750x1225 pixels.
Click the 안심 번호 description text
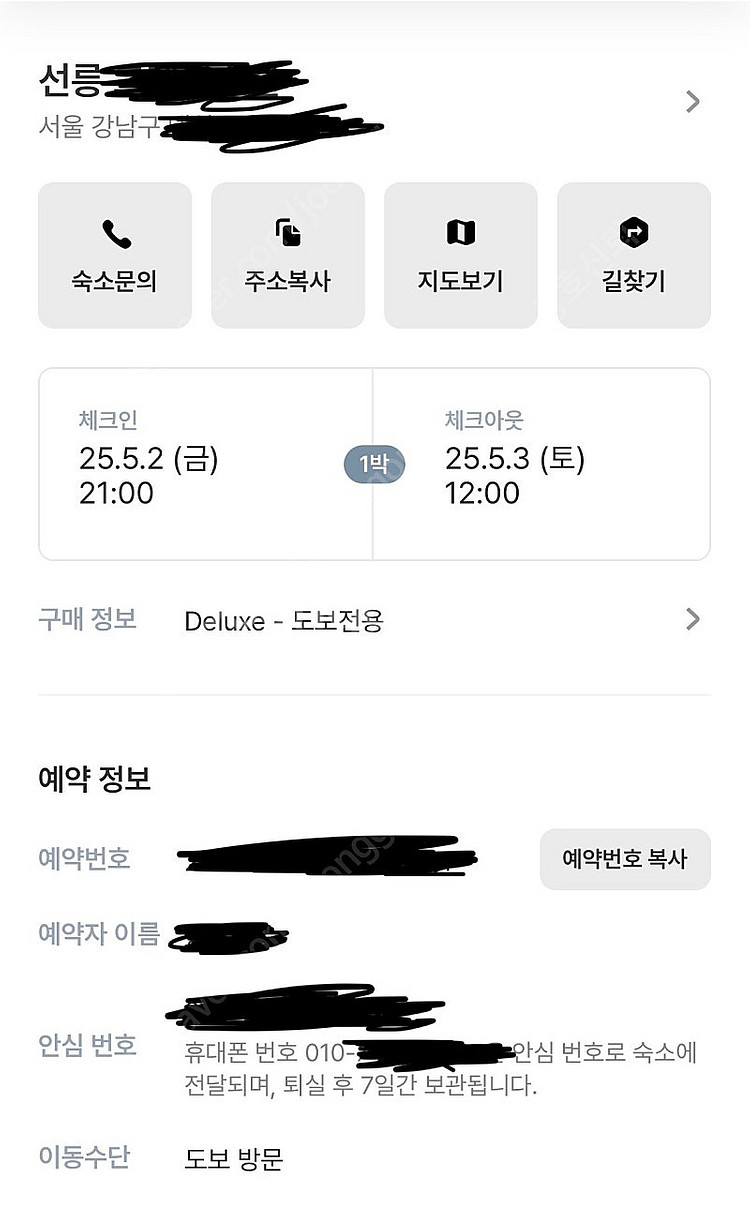tap(440, 1069)
